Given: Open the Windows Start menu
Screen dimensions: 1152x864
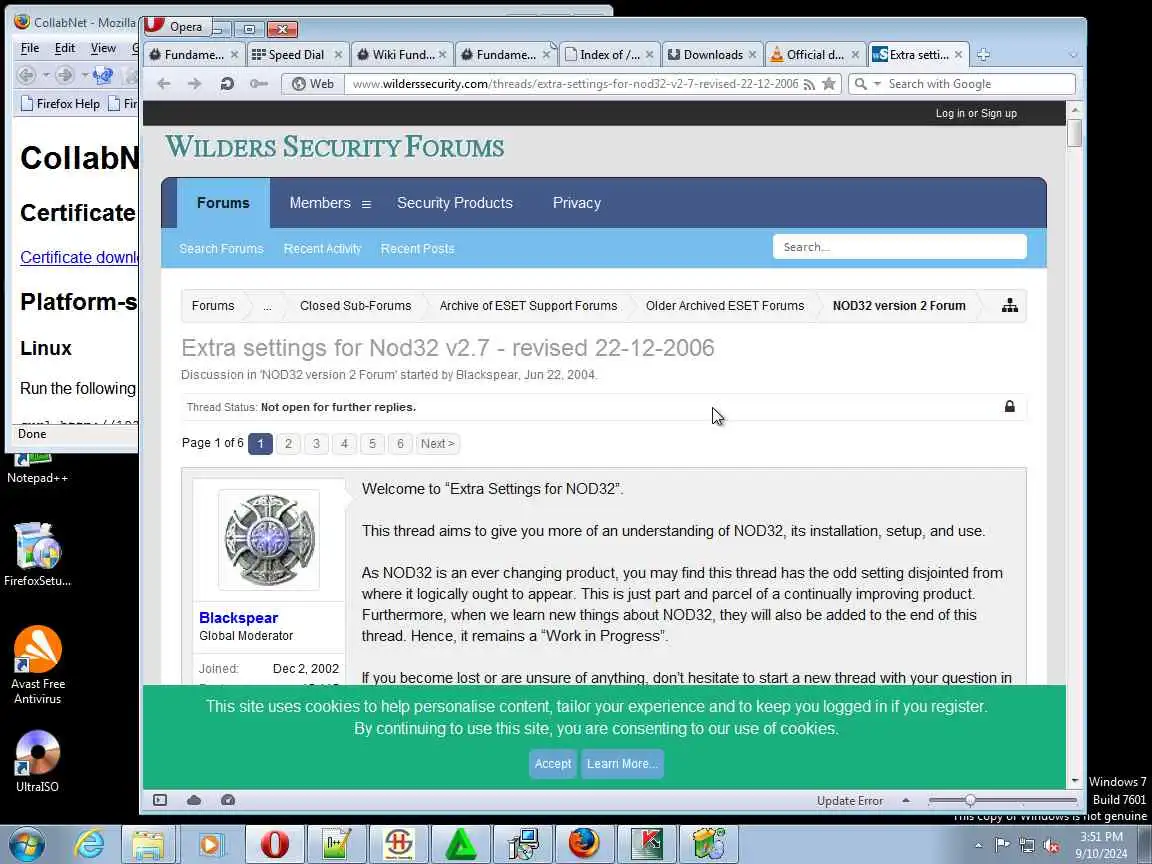Looking at the screenshot, I should coord(27,844).
